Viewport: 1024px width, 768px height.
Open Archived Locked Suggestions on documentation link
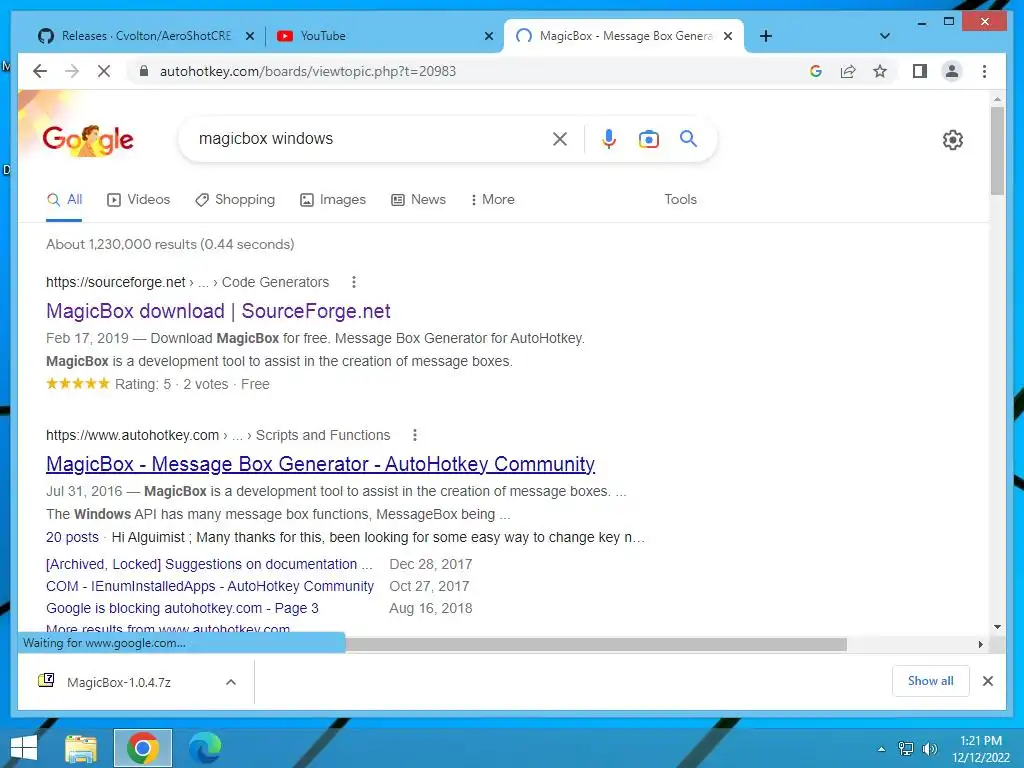(x=209, y=564)
